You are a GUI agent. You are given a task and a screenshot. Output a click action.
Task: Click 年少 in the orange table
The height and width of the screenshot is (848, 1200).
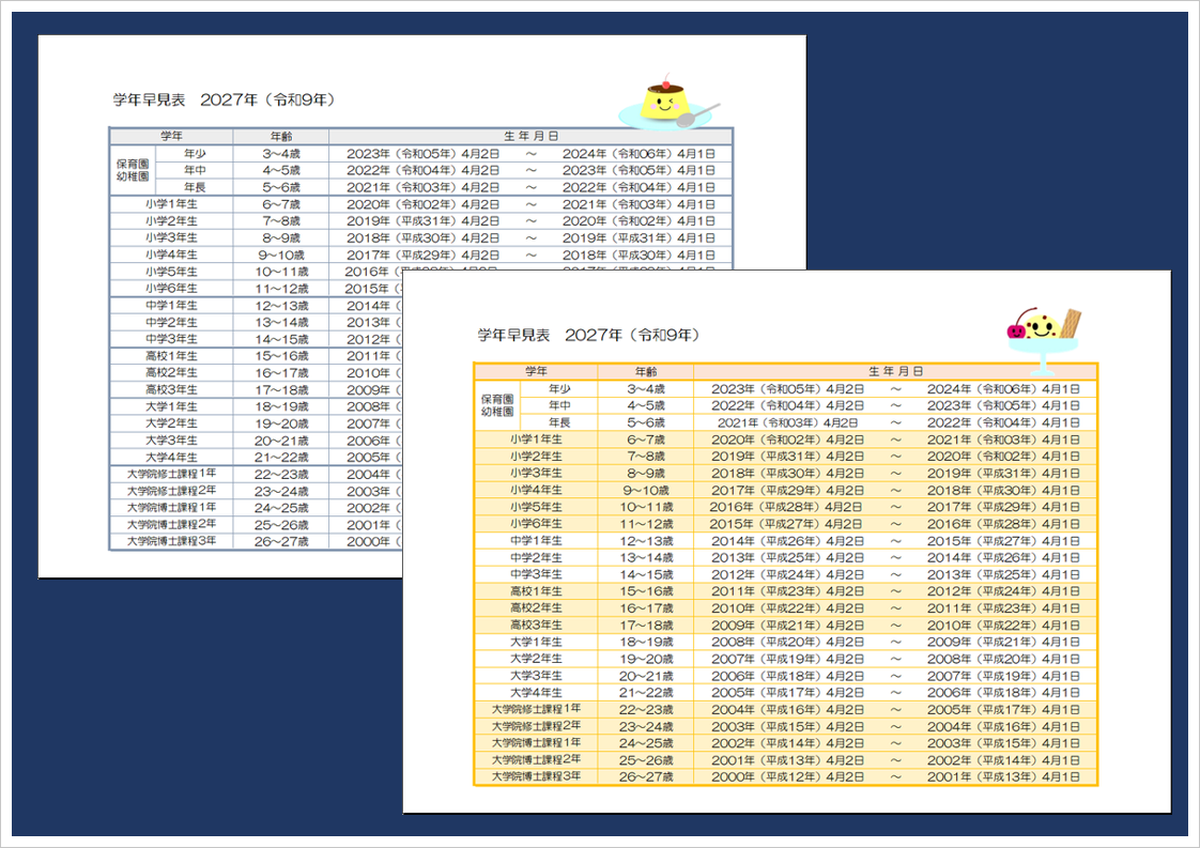click(x=559, y=388)
